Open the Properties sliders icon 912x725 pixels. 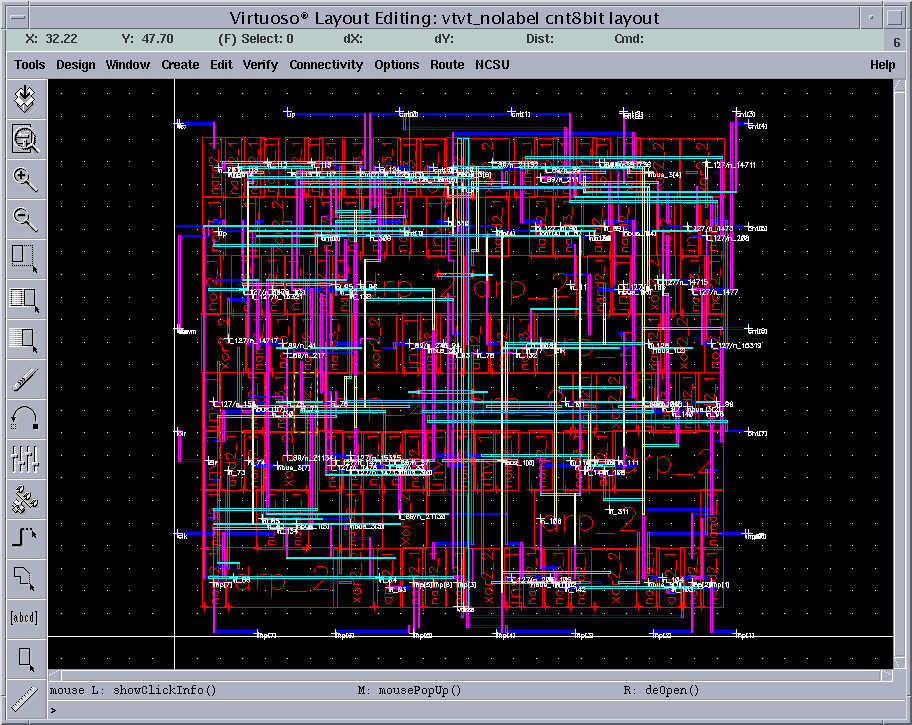pyautogui.click(x=25, y=458)
